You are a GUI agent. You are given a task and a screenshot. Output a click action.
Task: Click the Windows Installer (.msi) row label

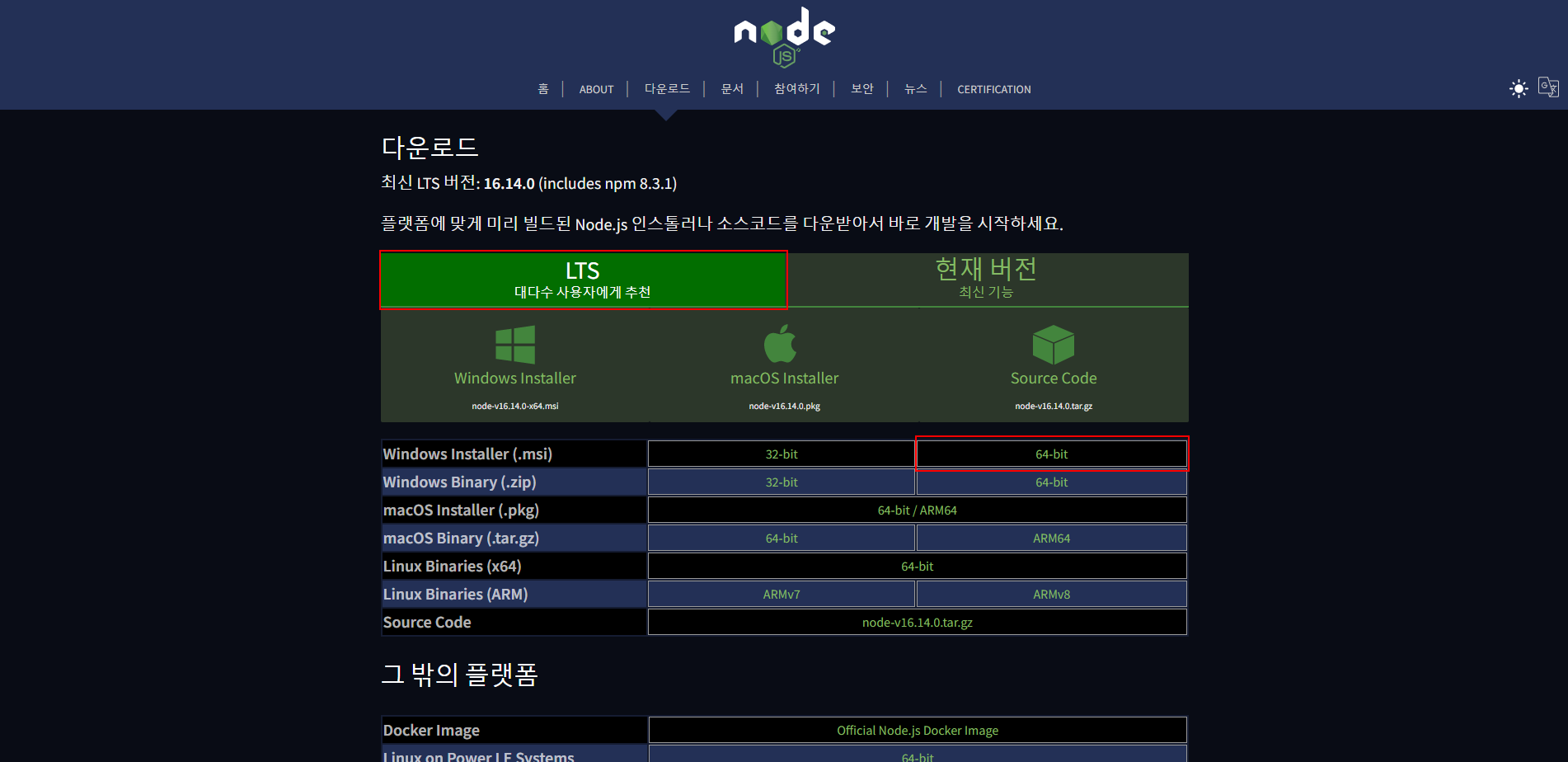(x=467, y=454)
